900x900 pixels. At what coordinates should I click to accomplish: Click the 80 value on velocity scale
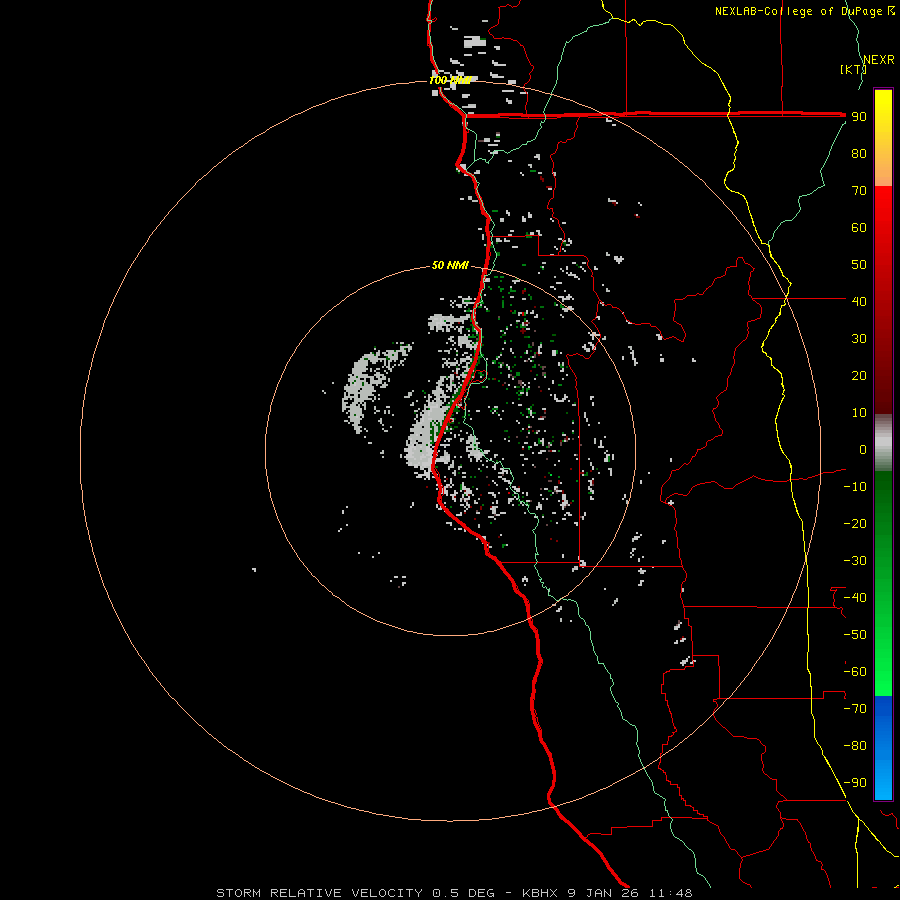(x=859, y=153)
